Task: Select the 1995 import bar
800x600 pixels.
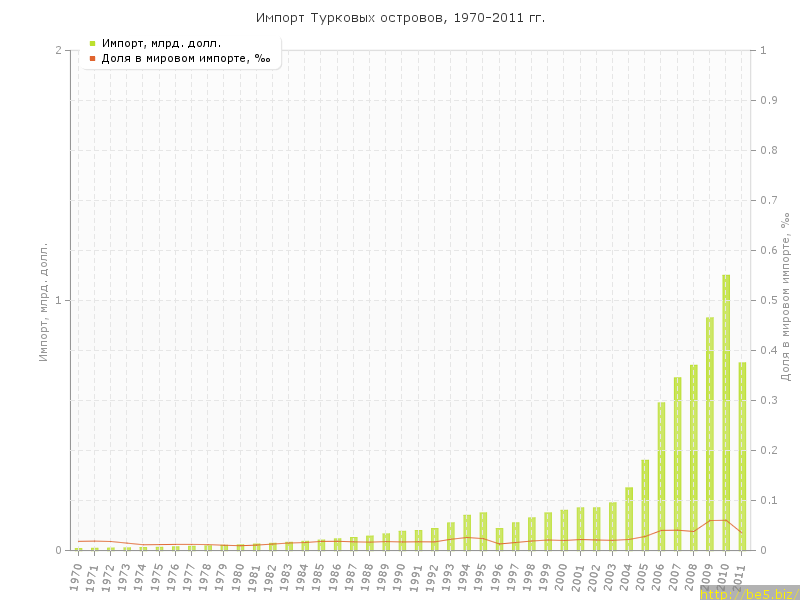Action: [483, 531]
